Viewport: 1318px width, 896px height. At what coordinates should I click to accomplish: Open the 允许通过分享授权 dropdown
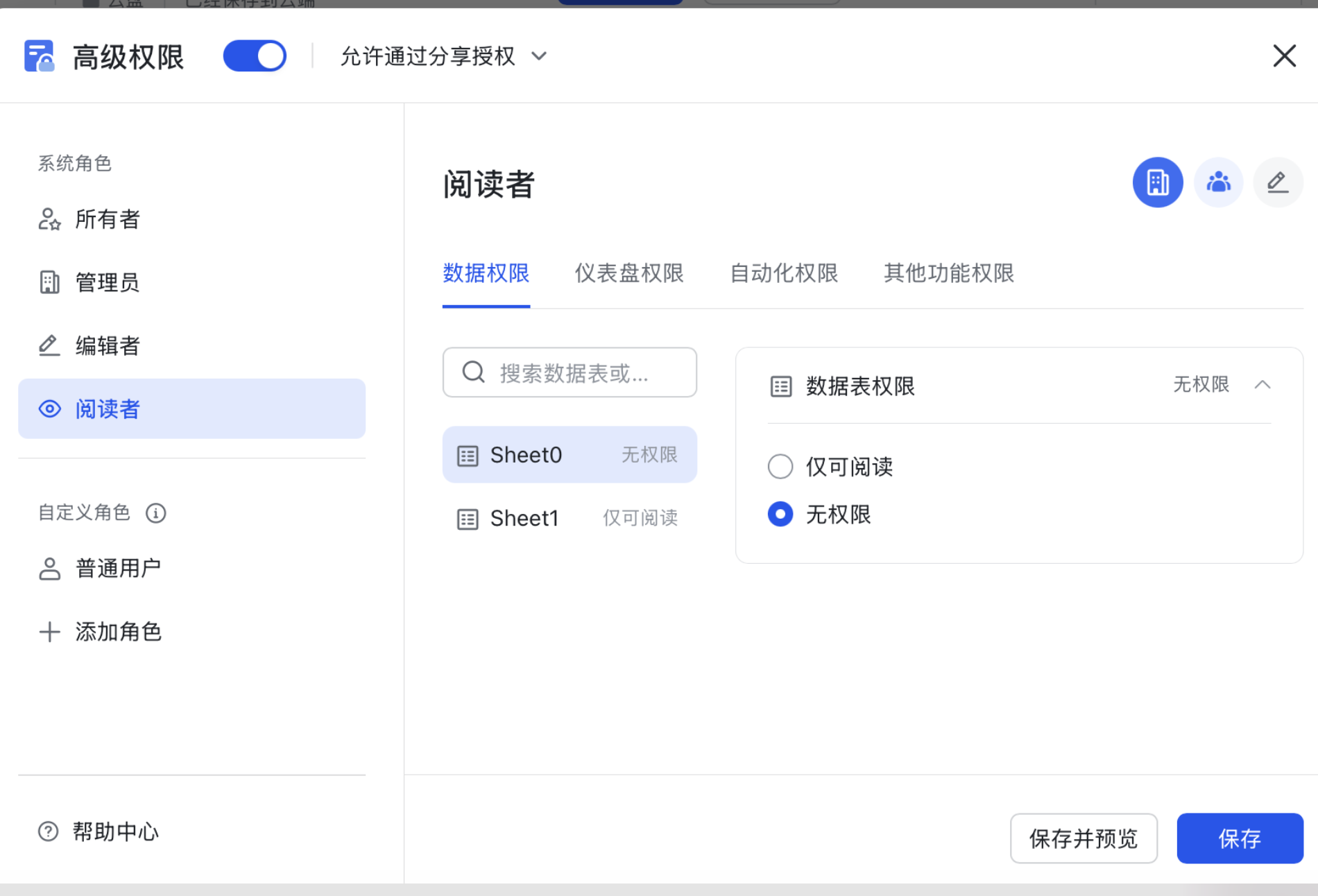pyautogui.click(x=540, y=57)
